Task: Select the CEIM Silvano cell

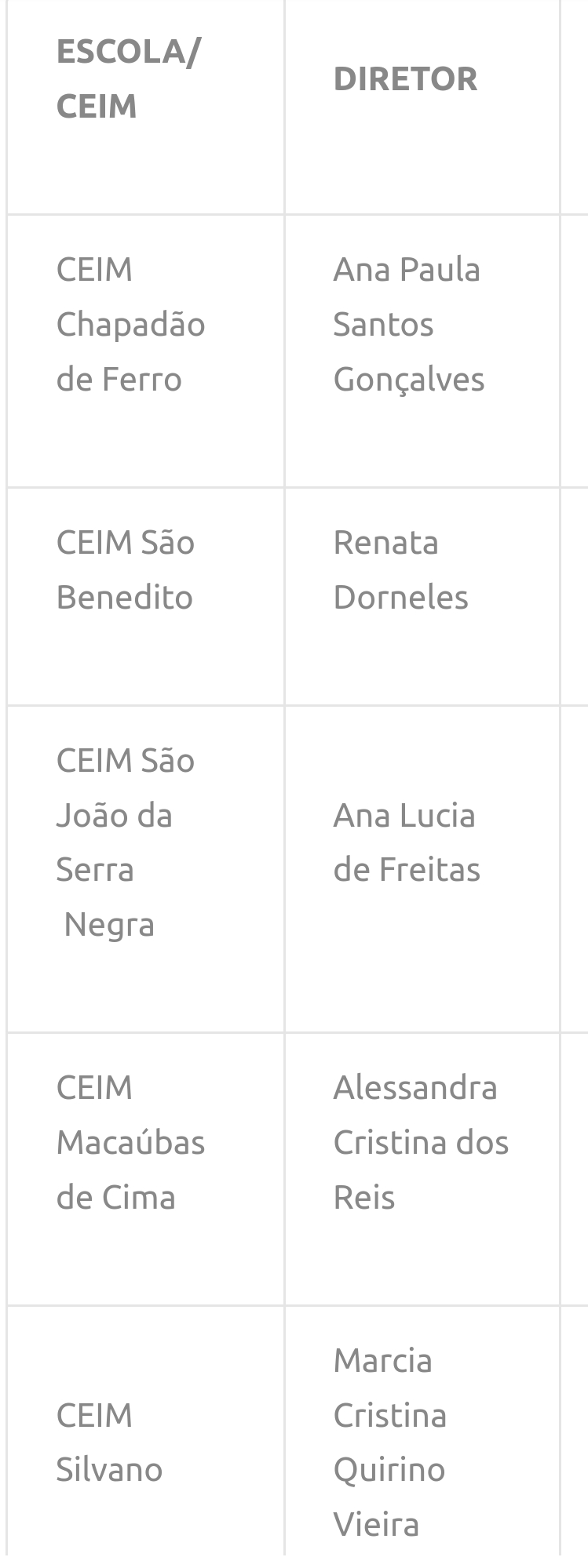Action: pos(109,1442)
